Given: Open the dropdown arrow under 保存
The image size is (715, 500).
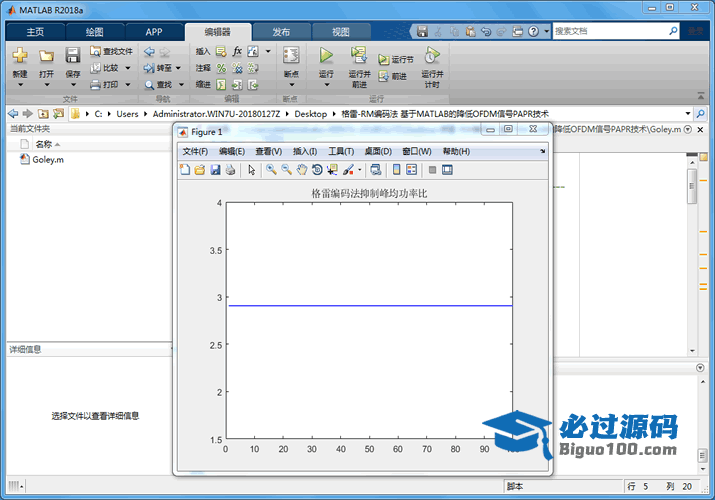Looking at the screenshot, I should [x=73, y=85].
